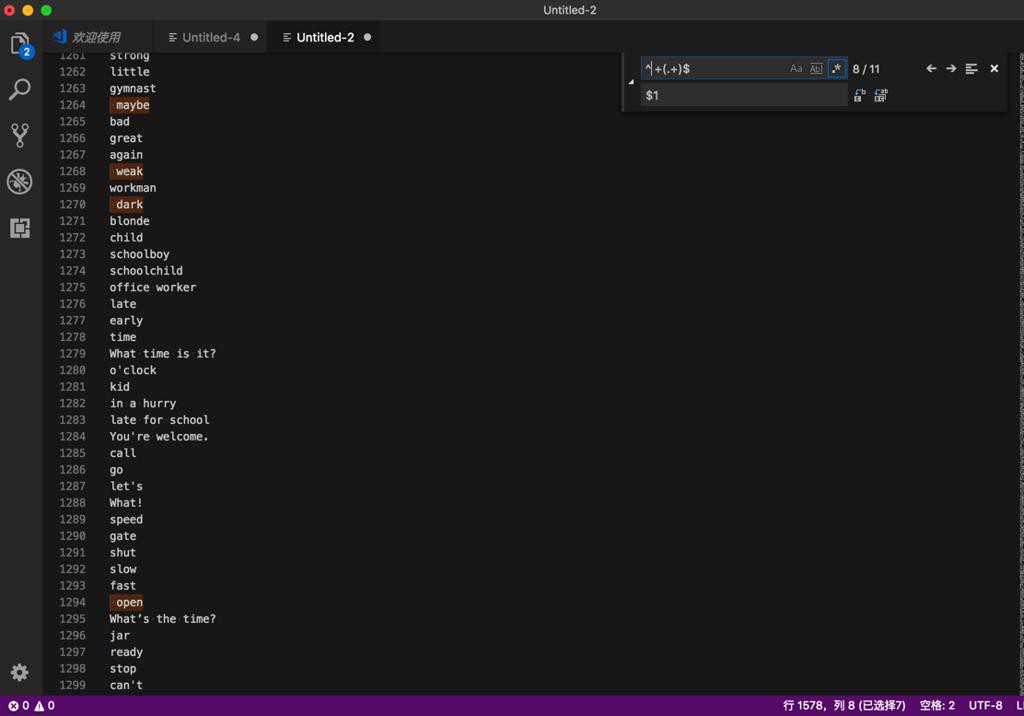Go to next match arrow
The image size is (1024, 716).
click(x=951, y=69)
